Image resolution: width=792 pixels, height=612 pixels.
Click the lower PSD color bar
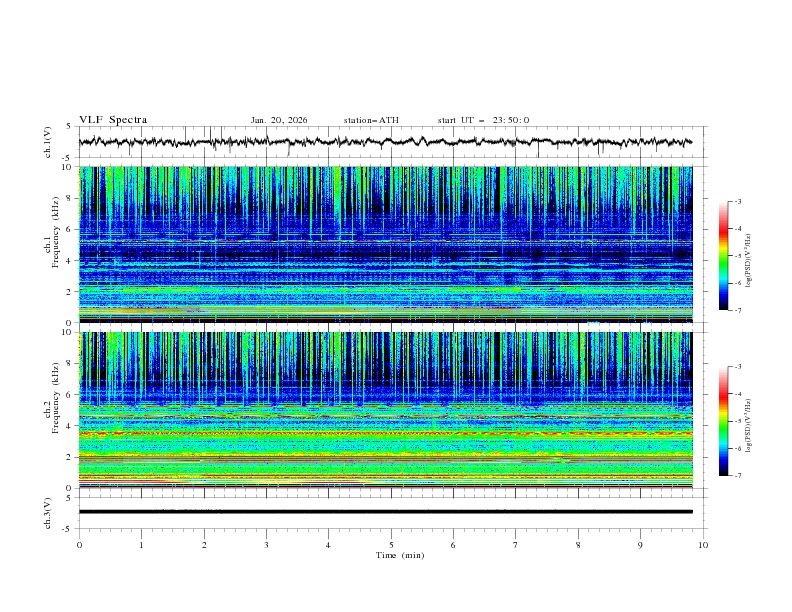[724, 421]
